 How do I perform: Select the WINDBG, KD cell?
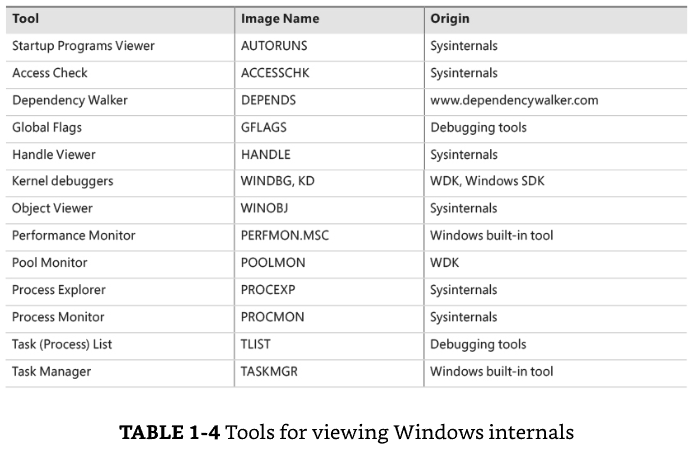278,181
